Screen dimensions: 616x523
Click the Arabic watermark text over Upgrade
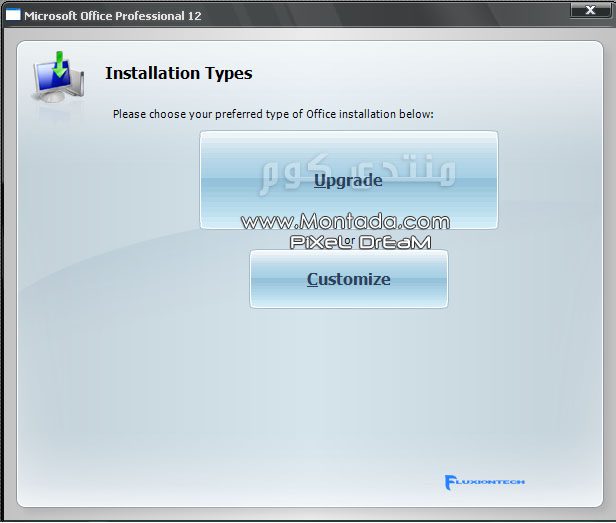coord(358,170)
